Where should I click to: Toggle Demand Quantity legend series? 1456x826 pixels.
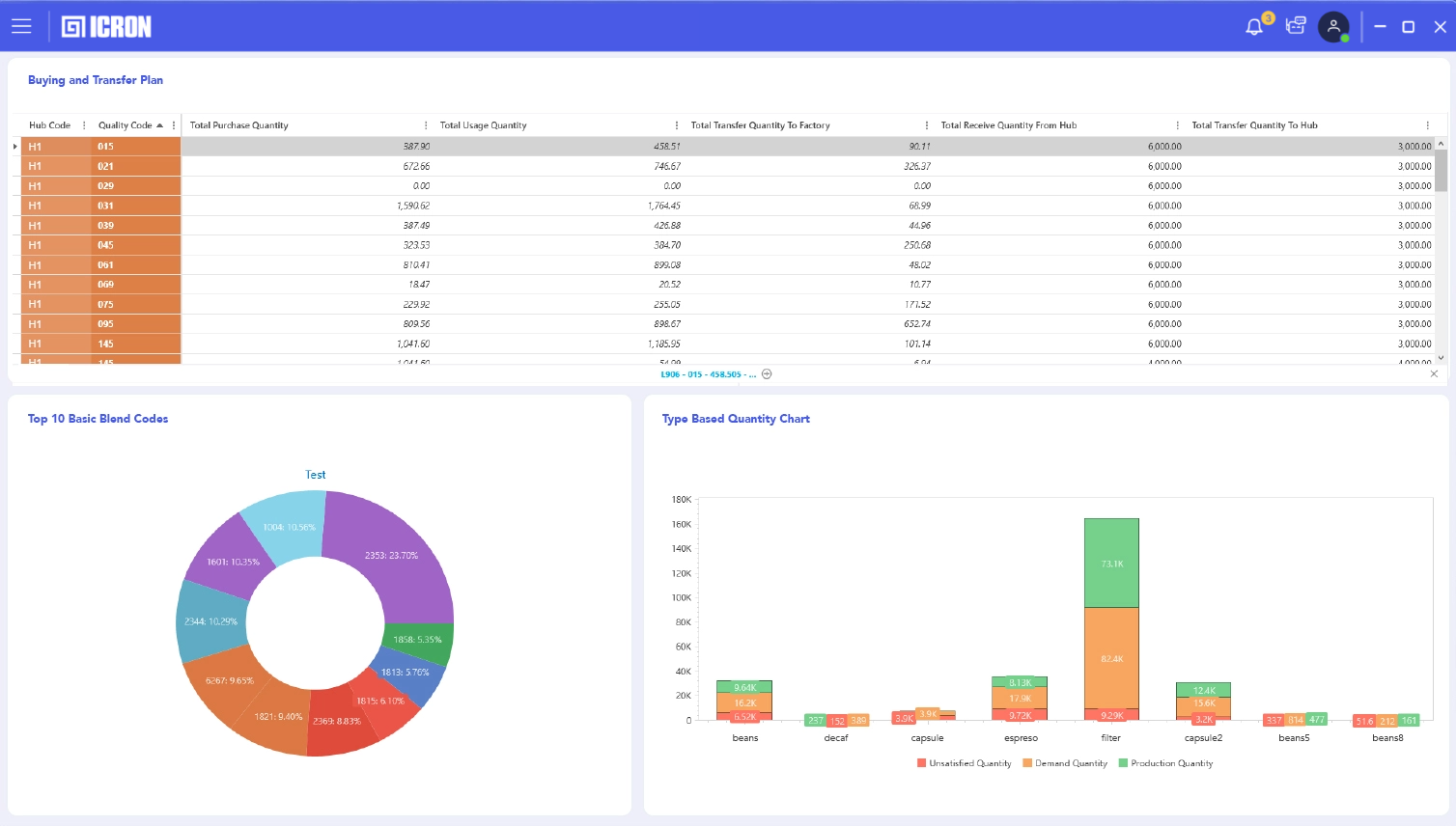tap(1065, 763)
